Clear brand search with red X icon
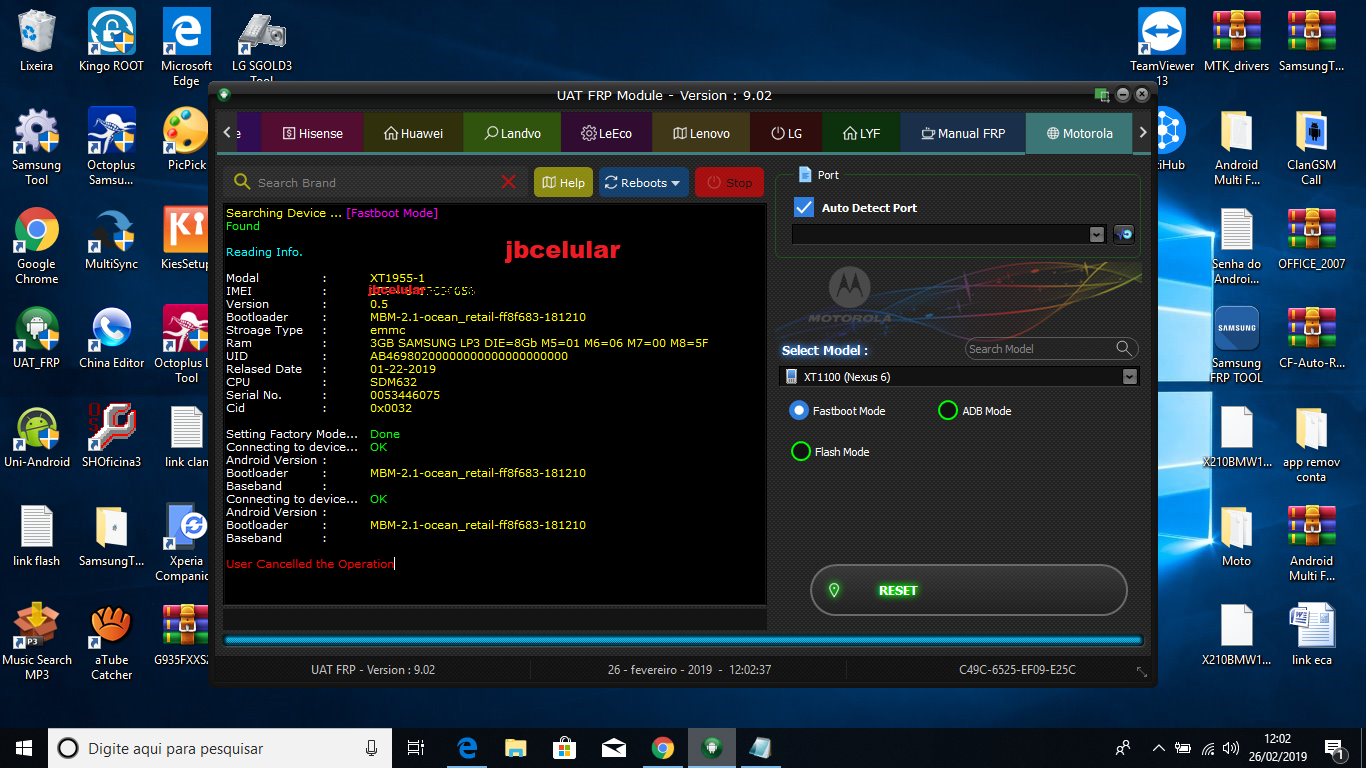Screen dimensions: 1366x768 point(508,182)
